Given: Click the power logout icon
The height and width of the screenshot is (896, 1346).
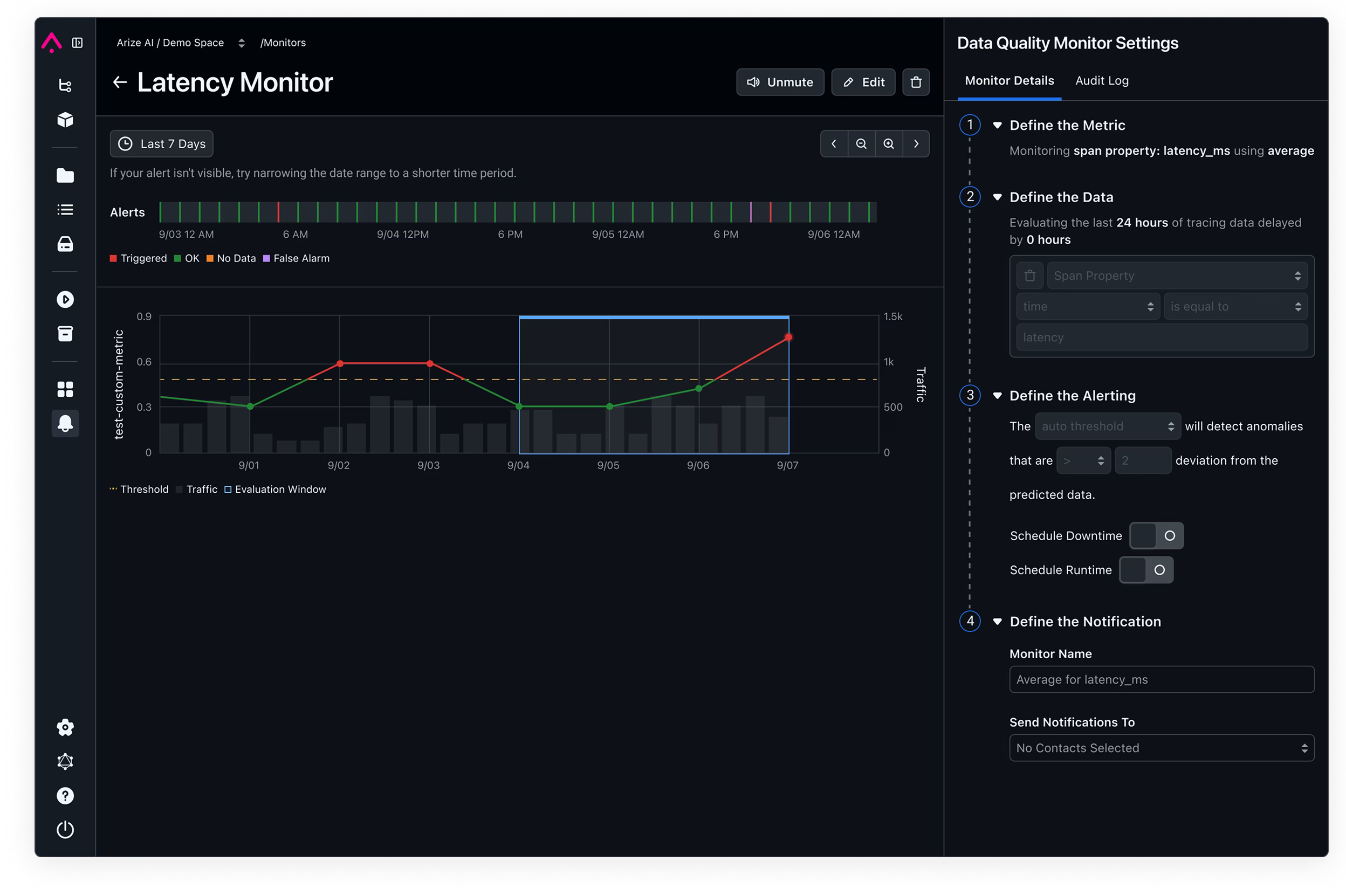Looking at the screenshot, I should click(65, 830).
